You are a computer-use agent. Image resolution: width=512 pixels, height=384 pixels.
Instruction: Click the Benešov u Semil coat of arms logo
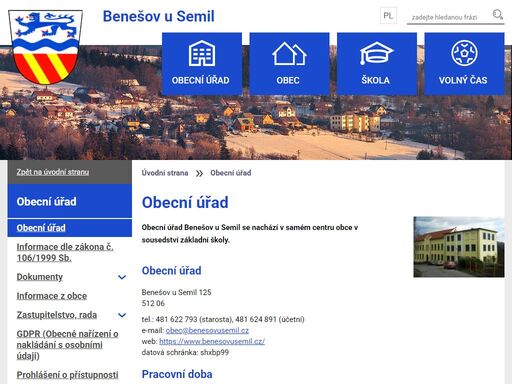point(45,47)
